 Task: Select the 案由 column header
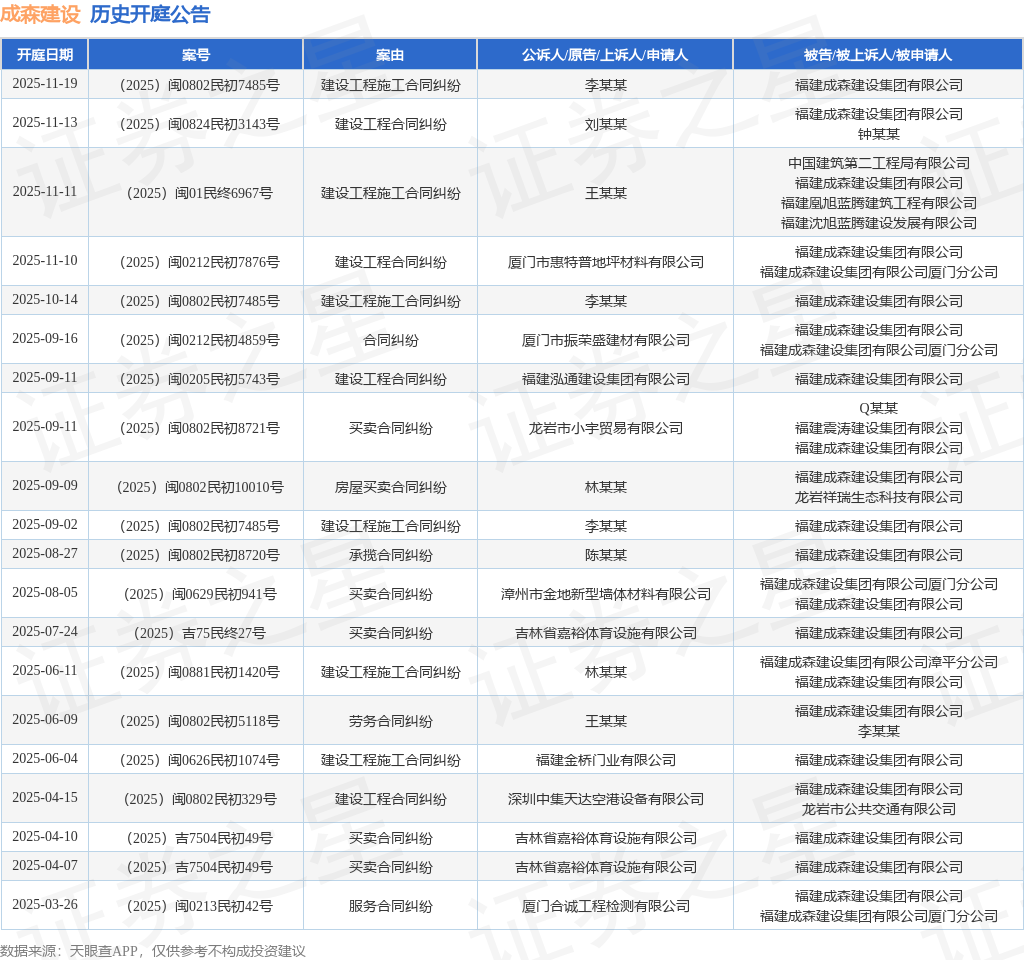[x=390, y=55]
